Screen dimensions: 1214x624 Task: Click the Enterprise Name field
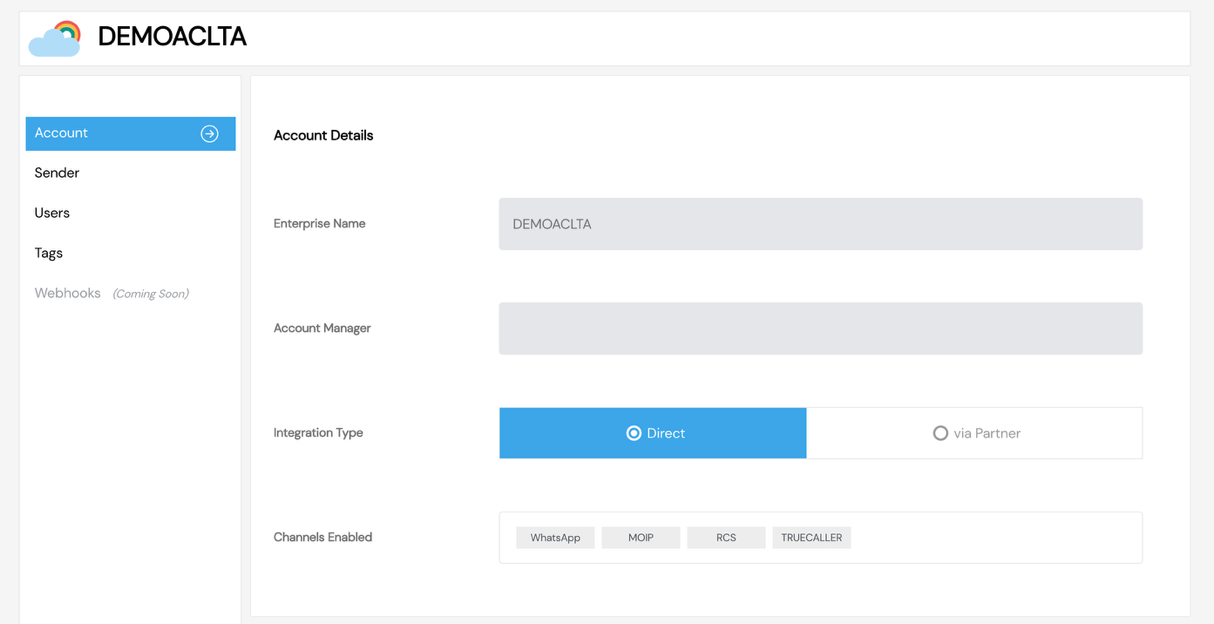pyautogui.click(x=821, y=224)
